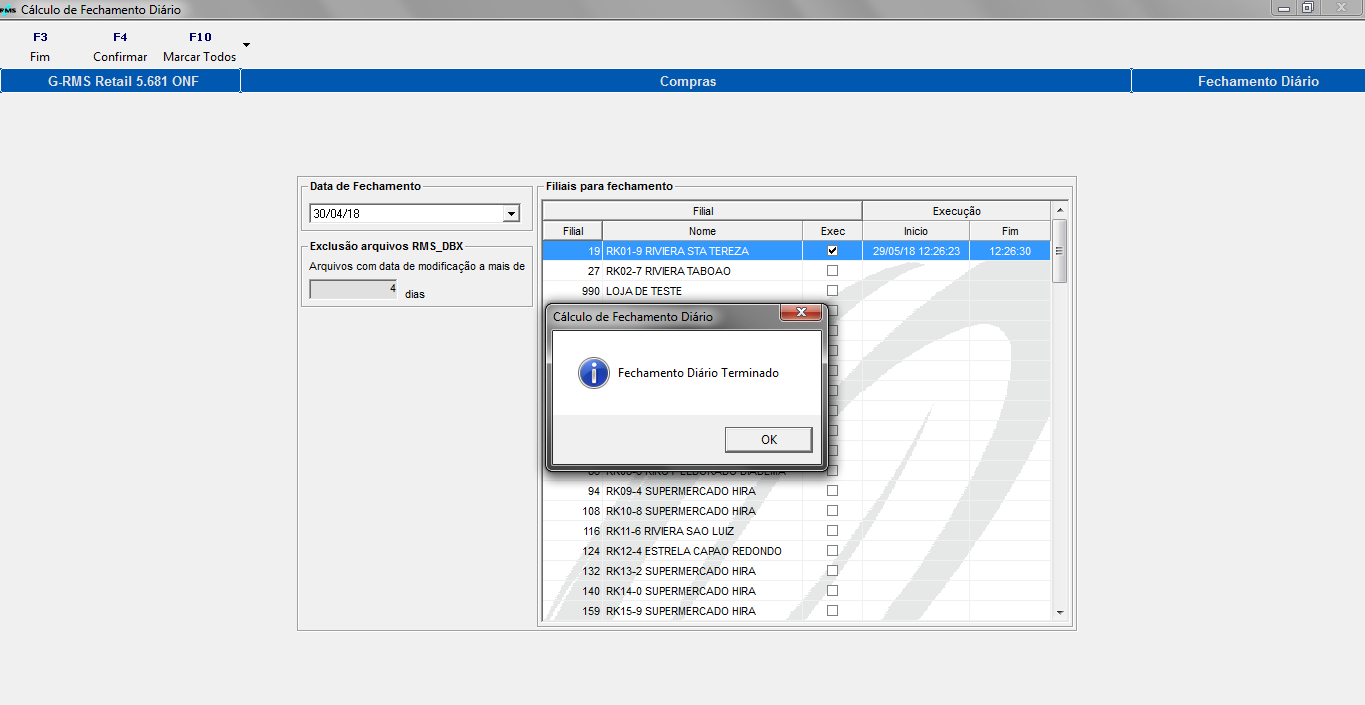Click the scroll down arrow of the filiais list
Image resolution: width=1365 pixels, height=705 pixels.
1060,612
